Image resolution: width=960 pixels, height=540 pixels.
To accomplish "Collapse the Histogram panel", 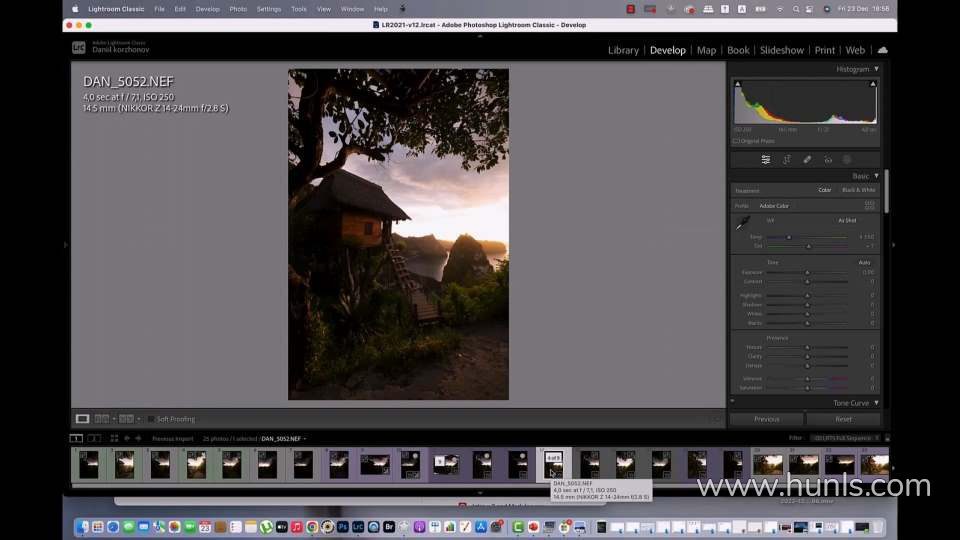I will (876, 70).
